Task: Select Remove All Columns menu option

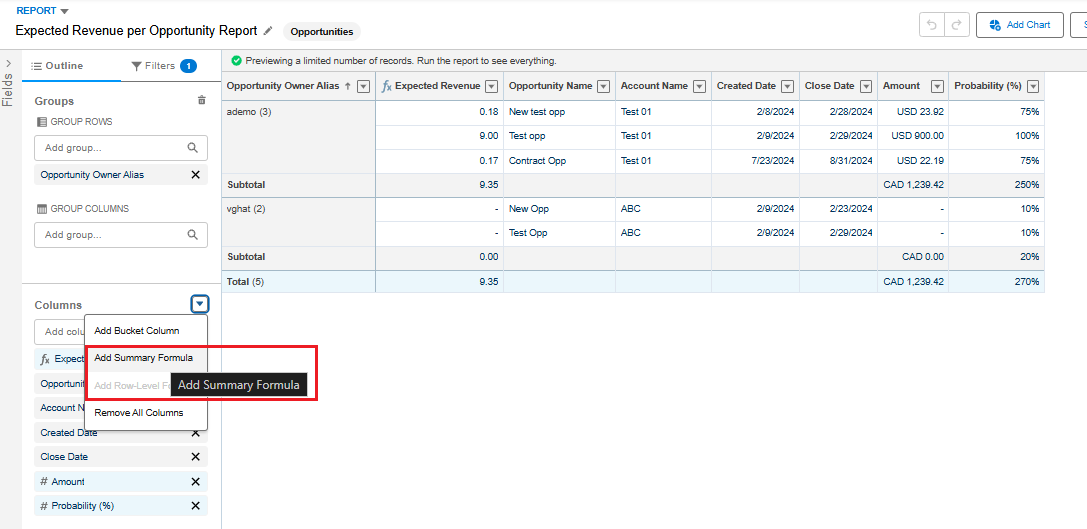Action: (x=139, y=413)
